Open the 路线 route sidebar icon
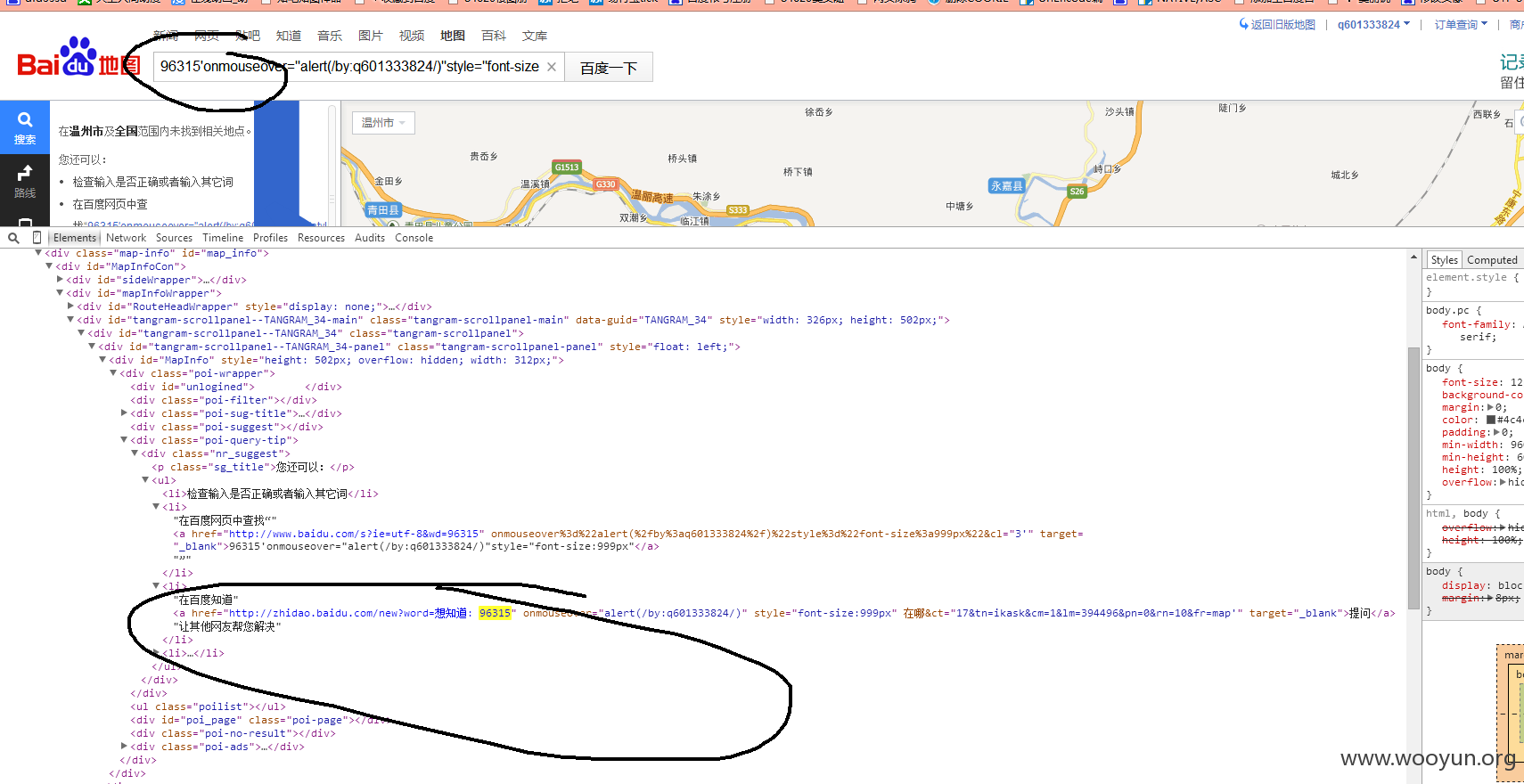The height and width of the screenshot is (784, 1524). pos(25,181)
